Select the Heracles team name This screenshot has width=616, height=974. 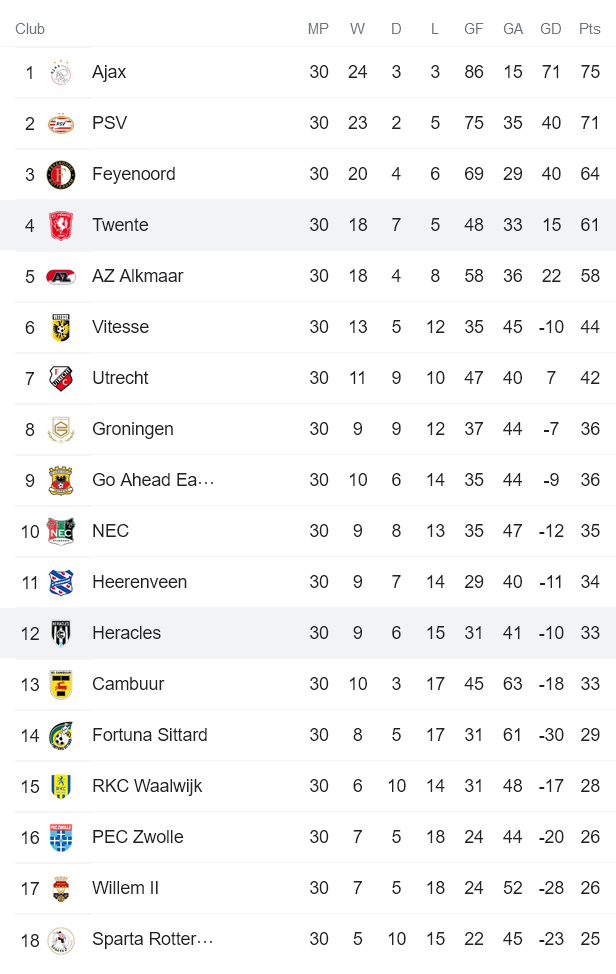click(x=126, y=633)
